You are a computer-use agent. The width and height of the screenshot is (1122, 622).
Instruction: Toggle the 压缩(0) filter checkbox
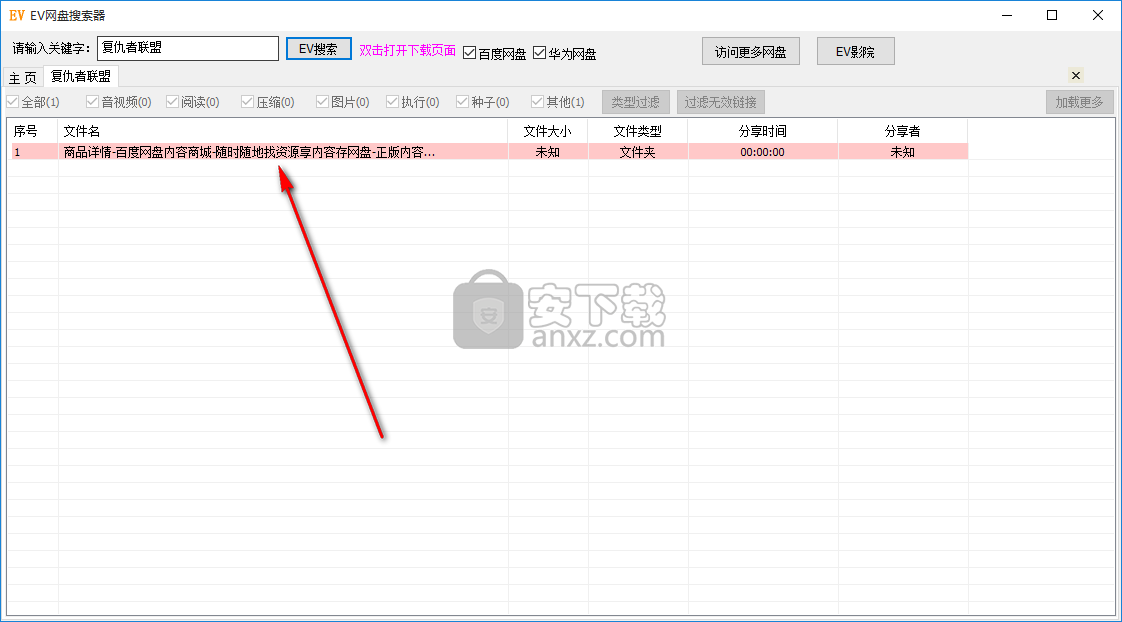[268, 102]
